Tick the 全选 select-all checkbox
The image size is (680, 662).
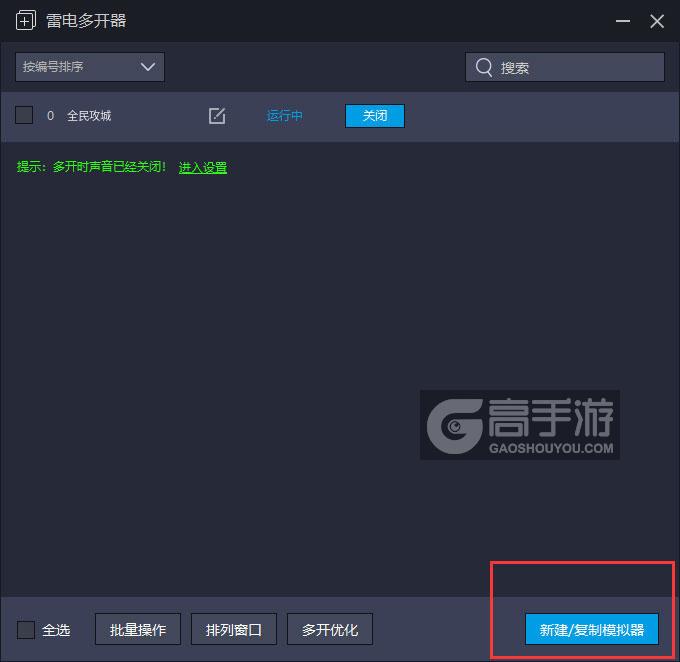[x=26, y=629]
